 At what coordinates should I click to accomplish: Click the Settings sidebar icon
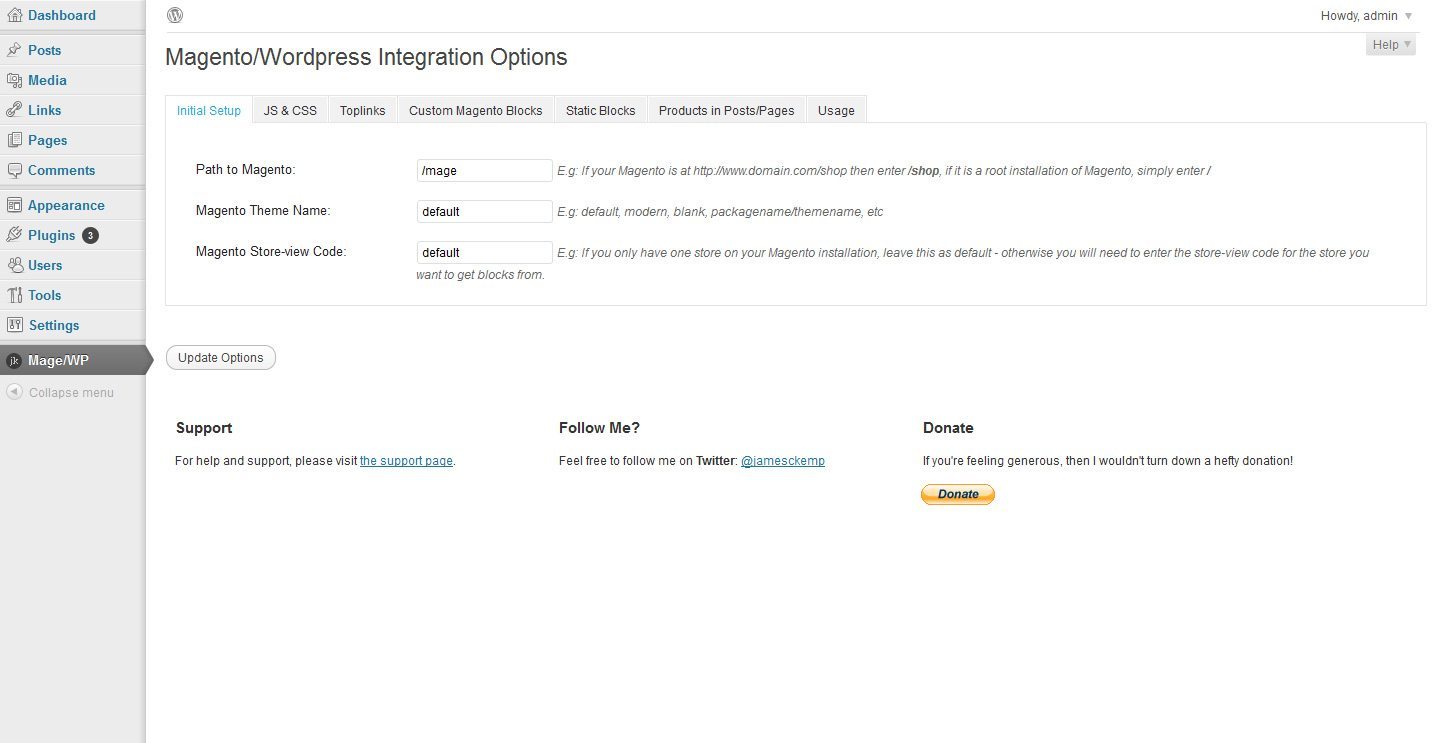pos(14,325)
